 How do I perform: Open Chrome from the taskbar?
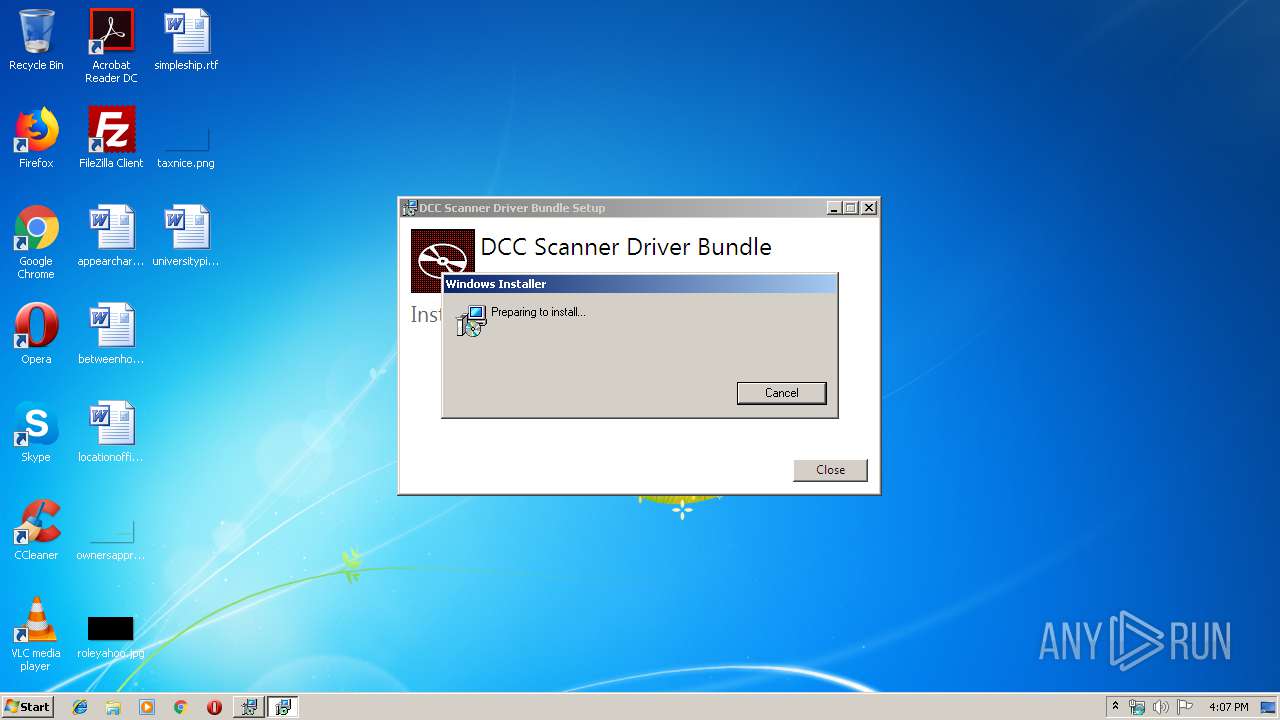[x=180, y=707]
